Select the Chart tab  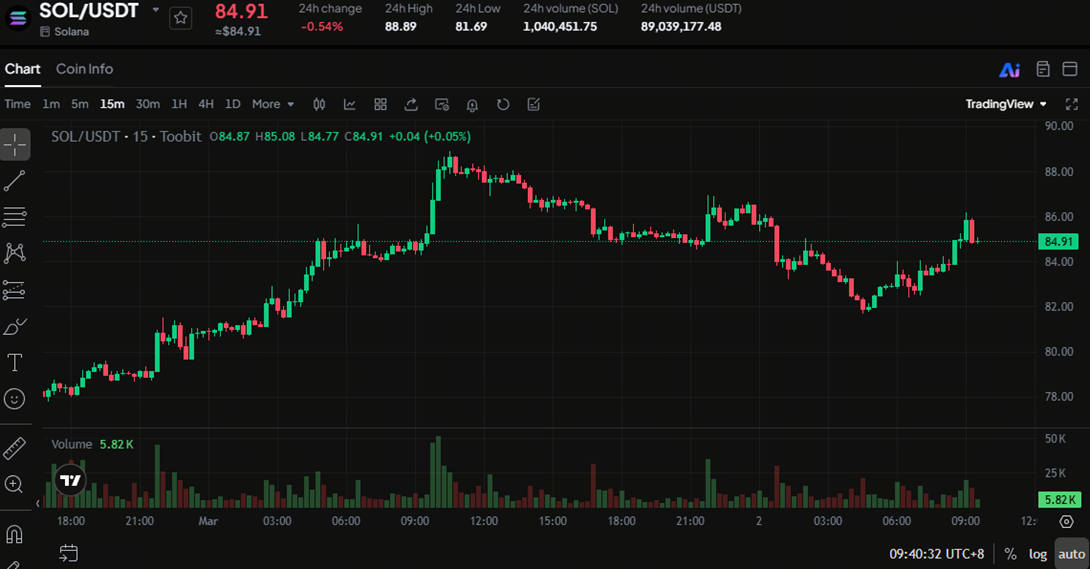(22, 69)
